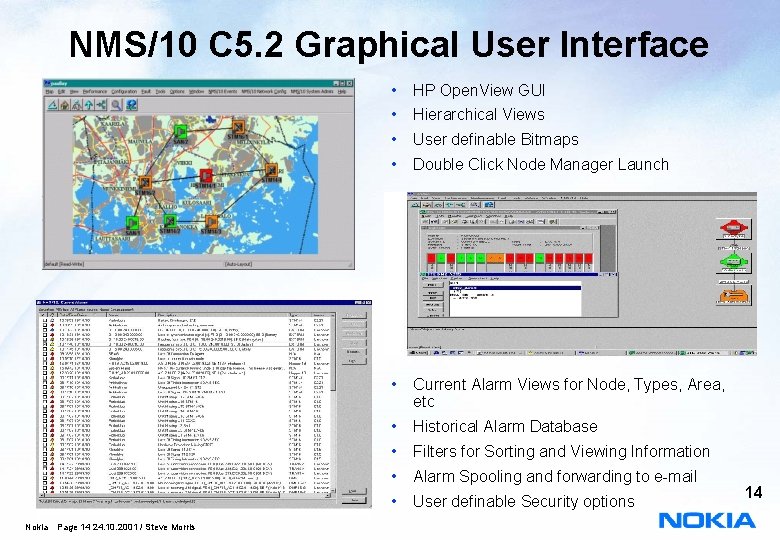
Task: Select the green SAN/2 node on map
Action: (181, 132)
